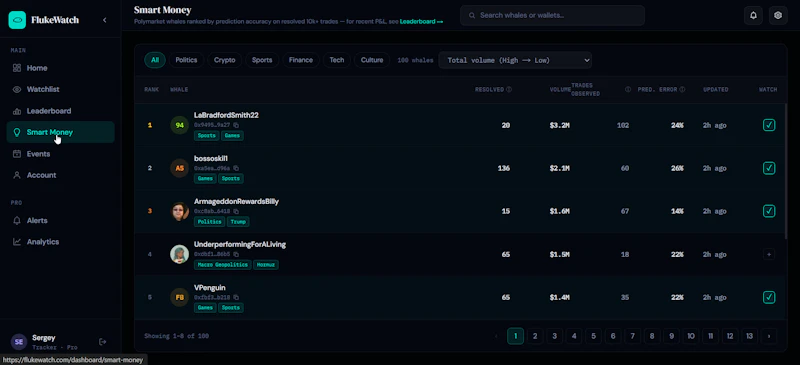The image size is (800, 365).
Task: Click the Hormuz tag
Action: 266,265
